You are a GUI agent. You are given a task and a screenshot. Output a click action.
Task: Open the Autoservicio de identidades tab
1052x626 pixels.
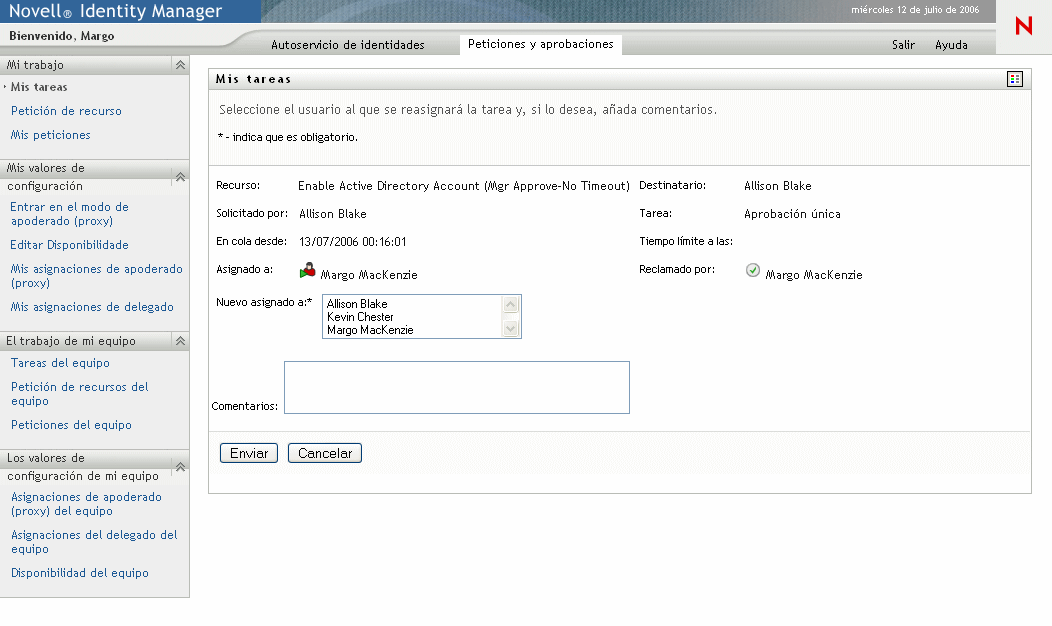coord(348,45)
